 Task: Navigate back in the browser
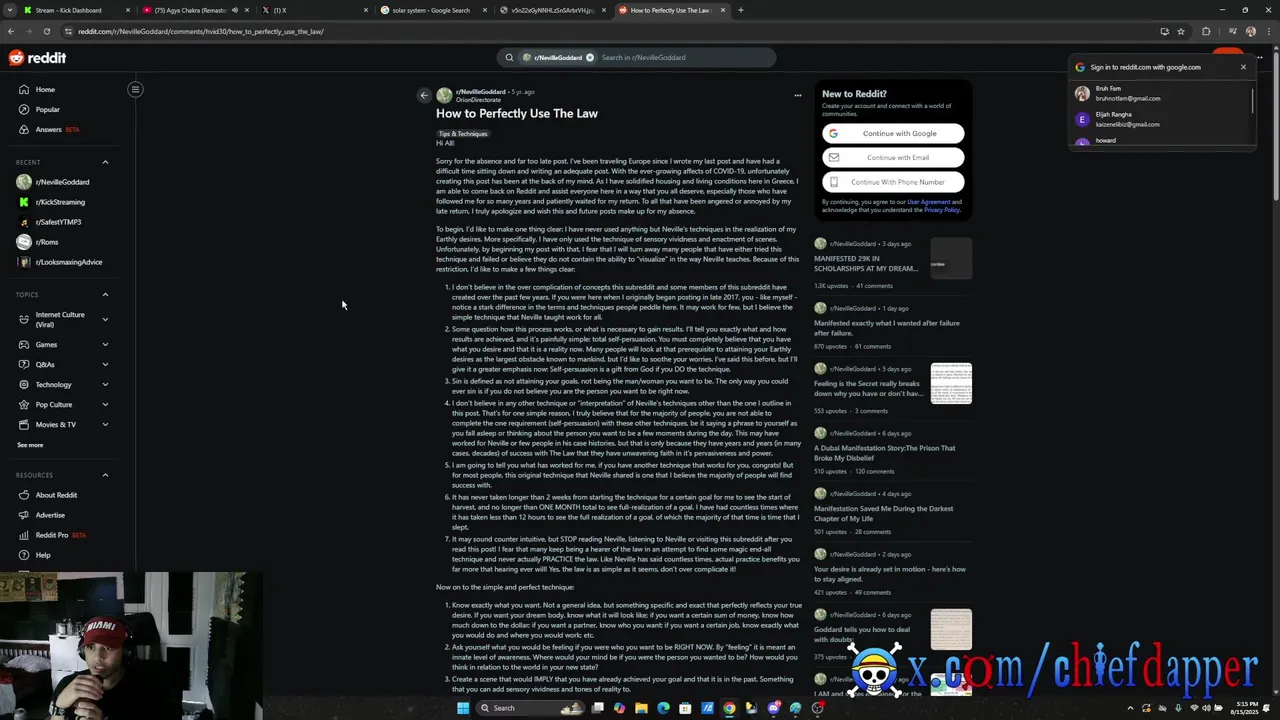[x=11, y=31]
